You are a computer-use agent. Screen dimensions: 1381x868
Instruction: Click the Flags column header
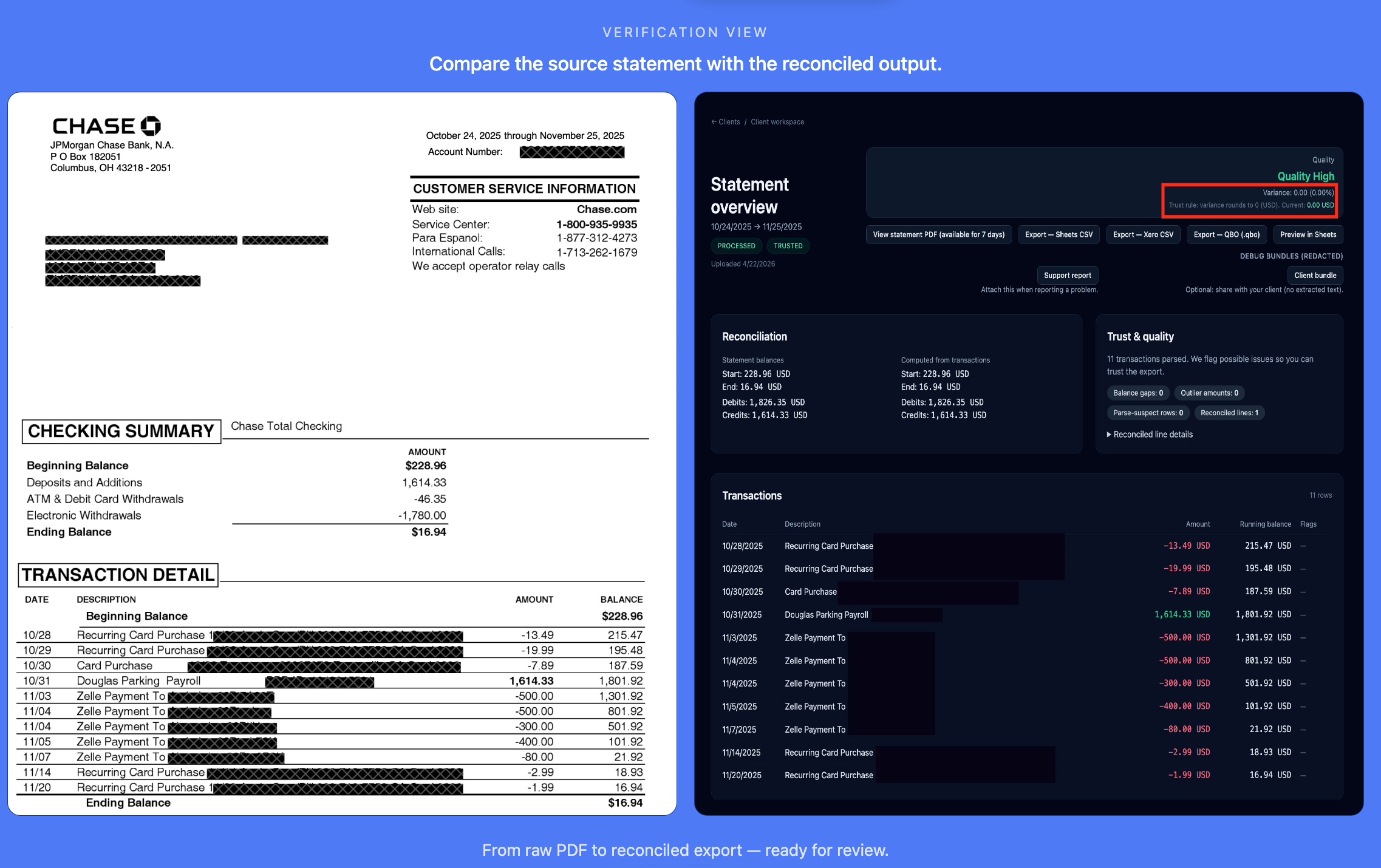1308,524
